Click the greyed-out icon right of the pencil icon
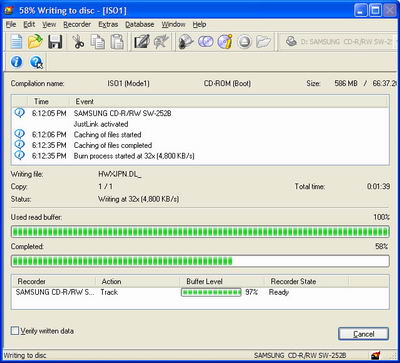 (161, 42)
